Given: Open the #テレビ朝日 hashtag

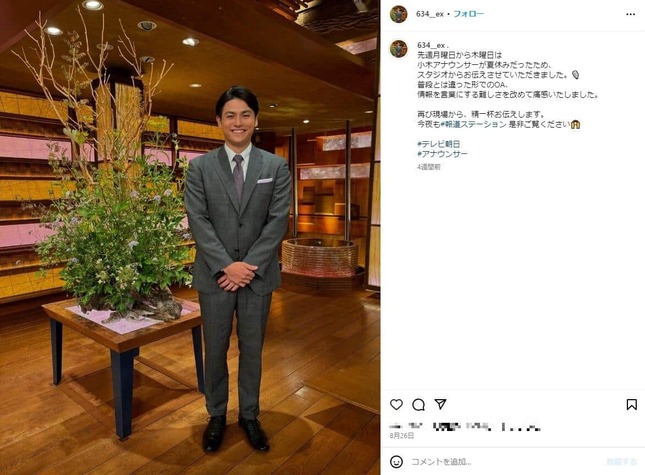Looking at the screenshot, I should pyautogui.click(x=439, y=144).
